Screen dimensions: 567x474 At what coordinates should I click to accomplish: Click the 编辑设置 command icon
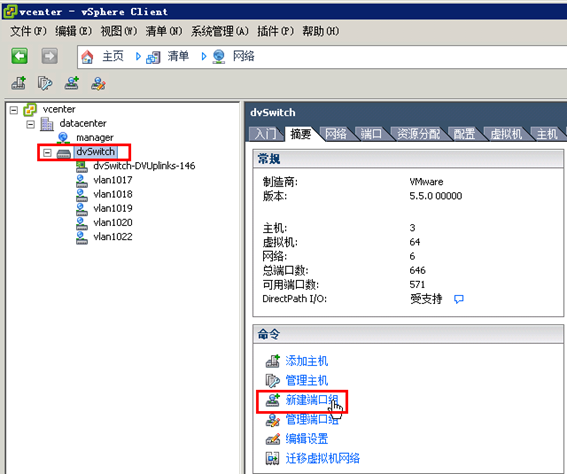pos(273,439)
